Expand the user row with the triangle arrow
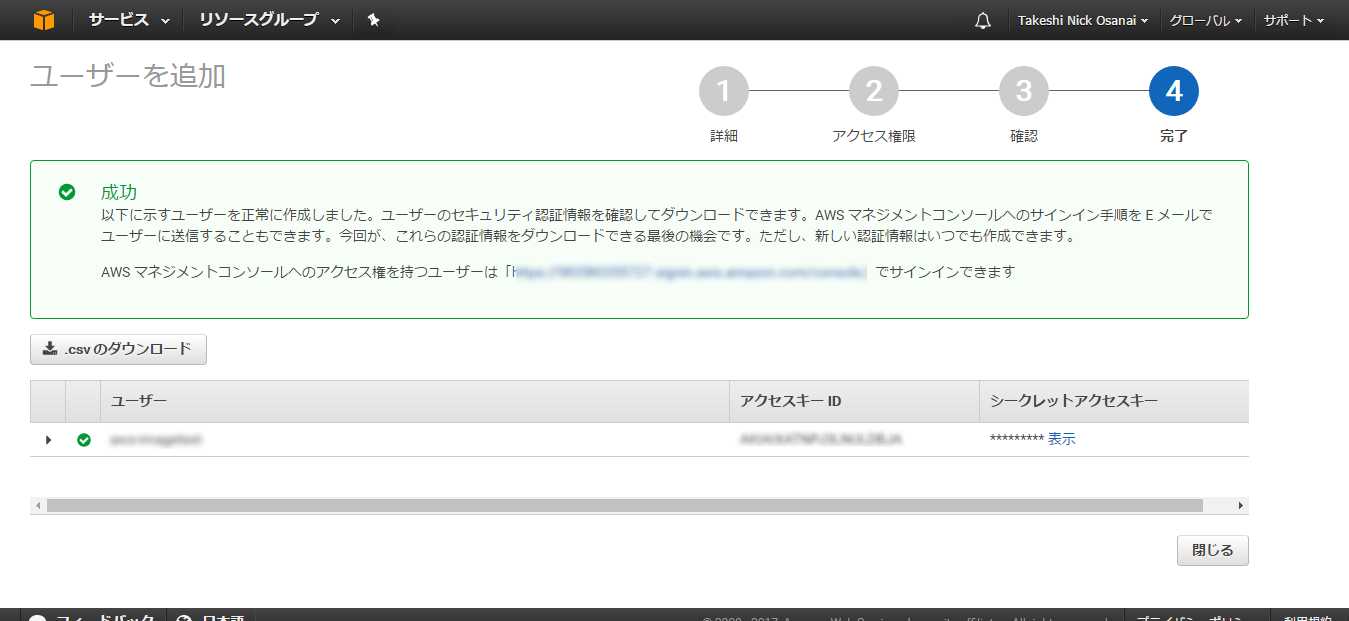This screenshot has height=621, width=1349. click(48, 440)
